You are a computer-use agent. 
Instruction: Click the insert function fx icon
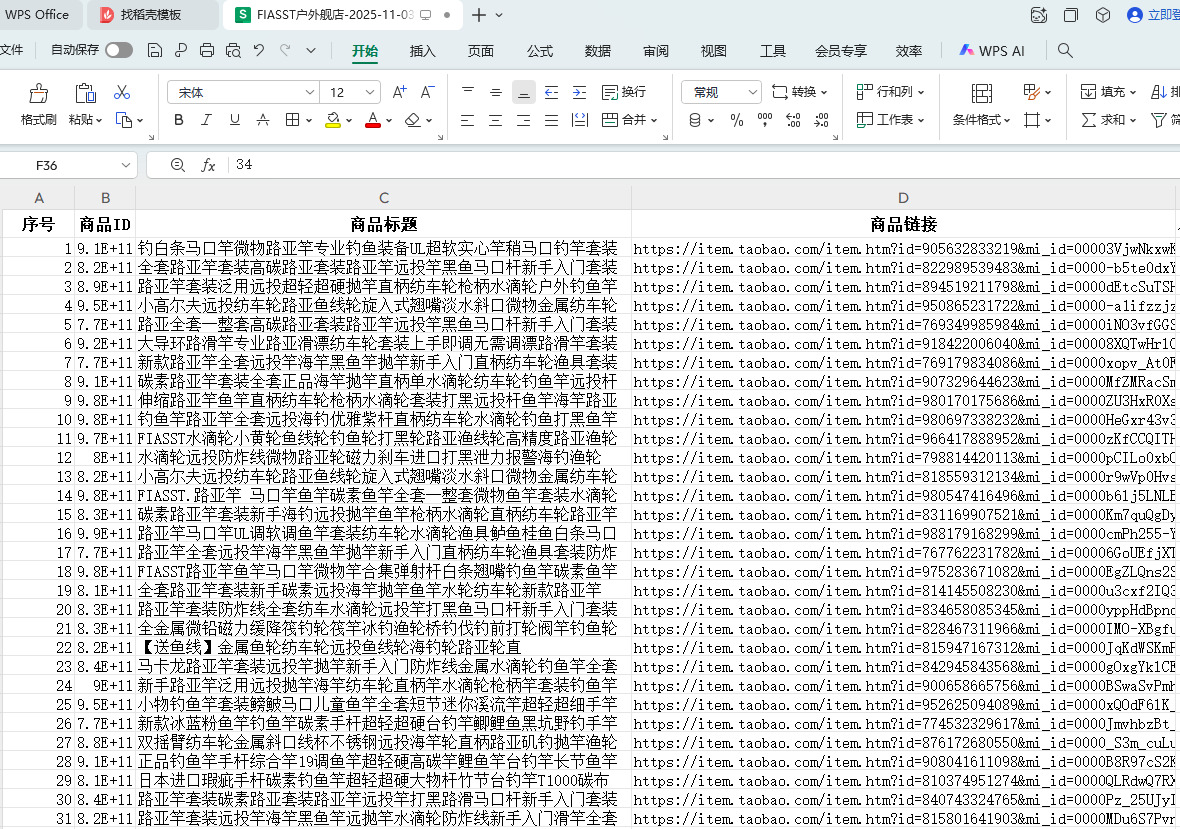pos(208,165)
